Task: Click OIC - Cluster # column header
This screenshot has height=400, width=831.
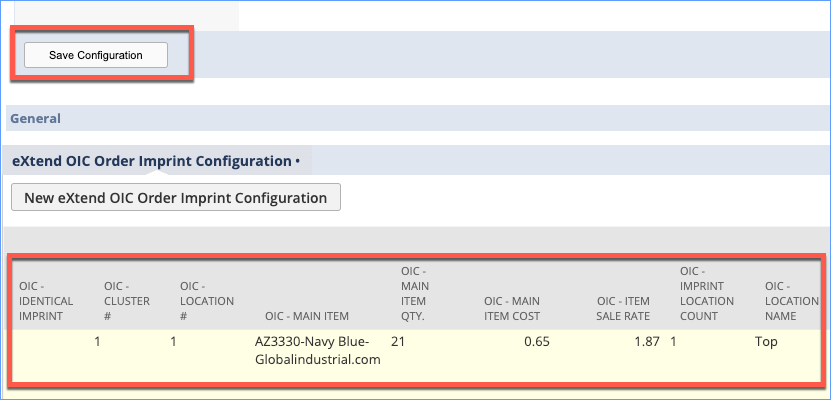Action: coord(127,301)
